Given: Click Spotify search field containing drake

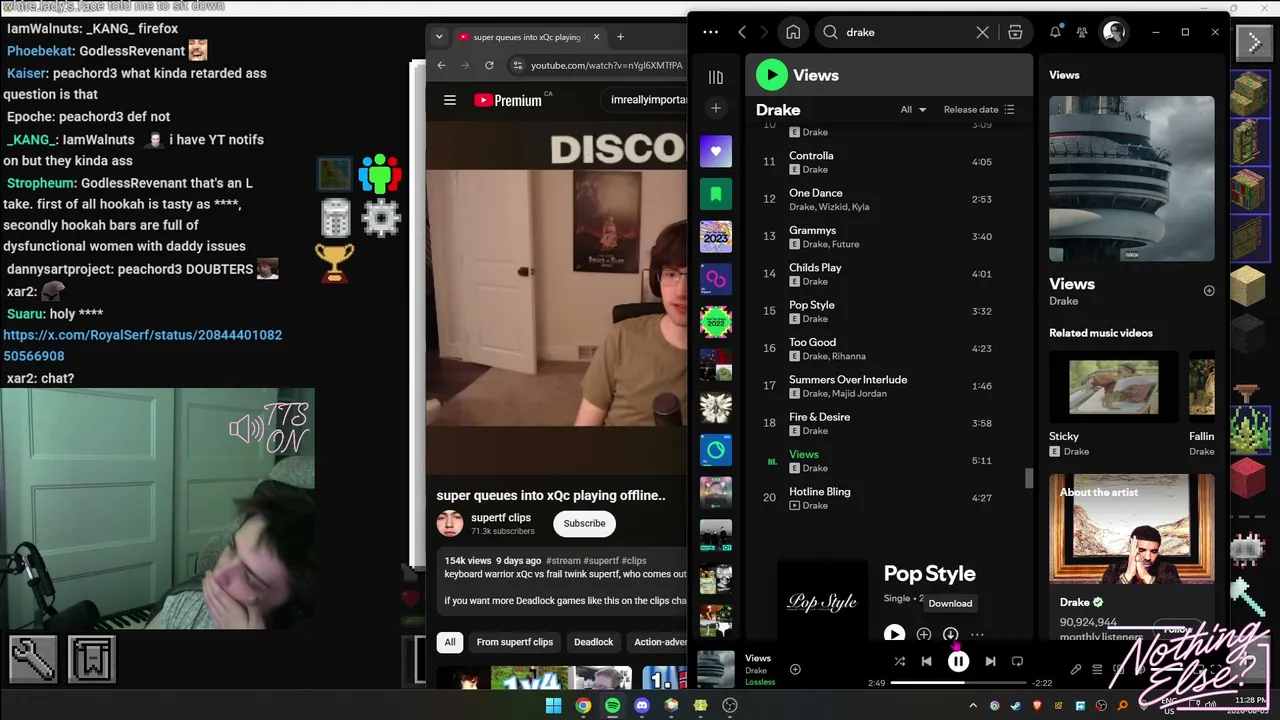Looking at the screenshot, I should tap(905, 32).
